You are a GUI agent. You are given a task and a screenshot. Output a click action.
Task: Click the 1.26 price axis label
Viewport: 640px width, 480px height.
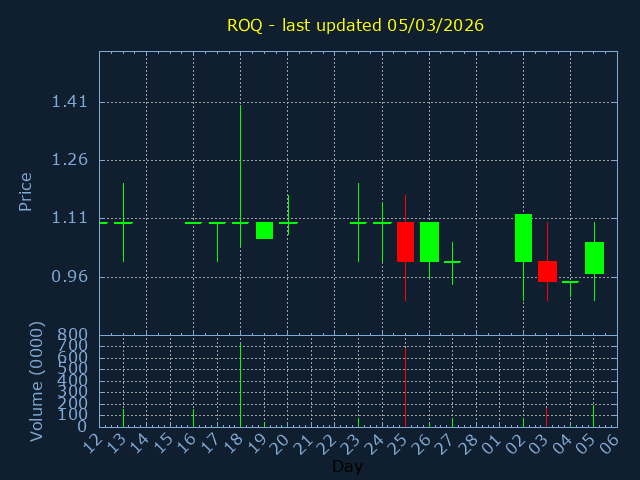[69, 160]
